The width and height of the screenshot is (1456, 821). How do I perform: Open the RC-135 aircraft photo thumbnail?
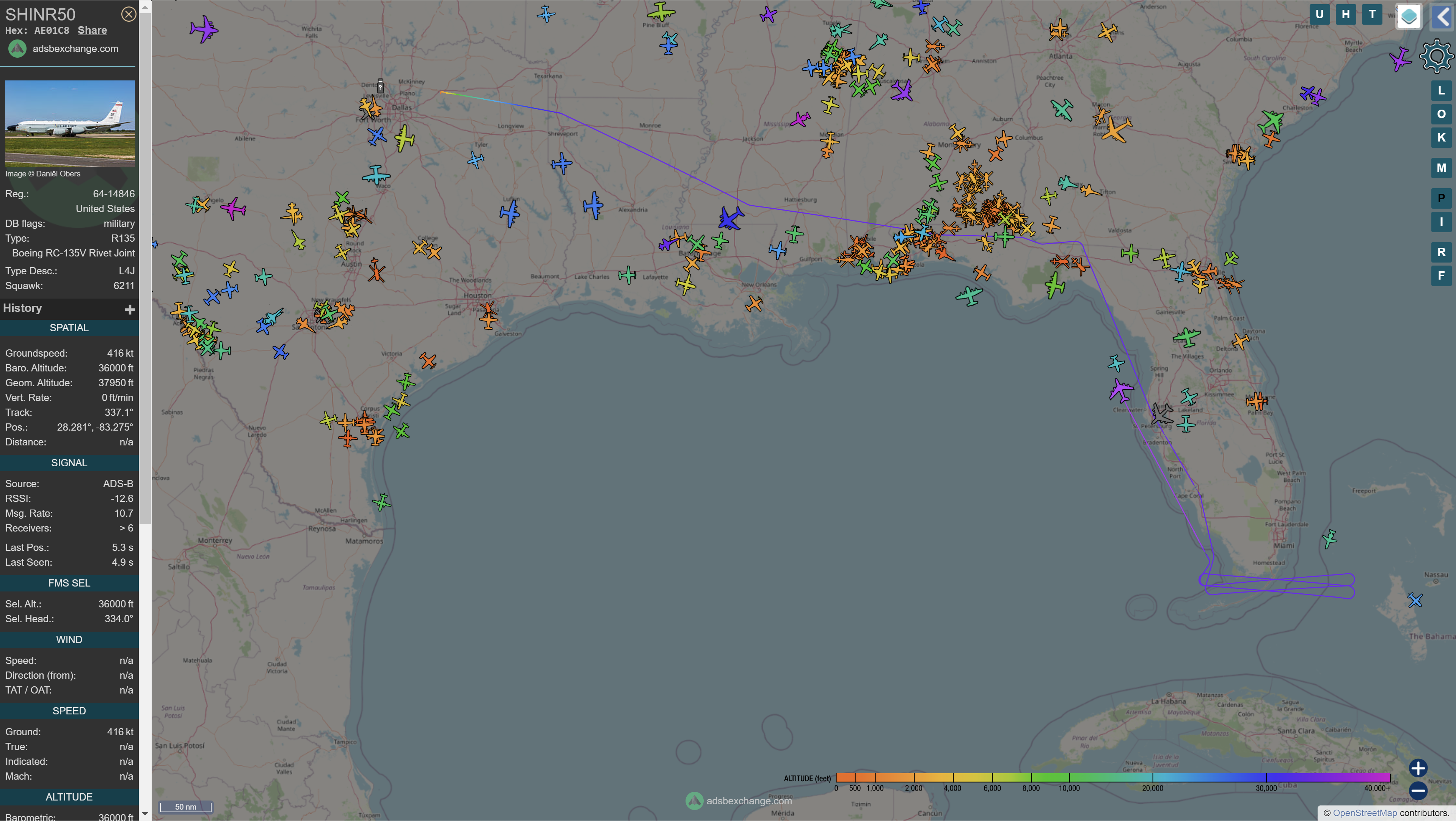(x=70, y=123)
